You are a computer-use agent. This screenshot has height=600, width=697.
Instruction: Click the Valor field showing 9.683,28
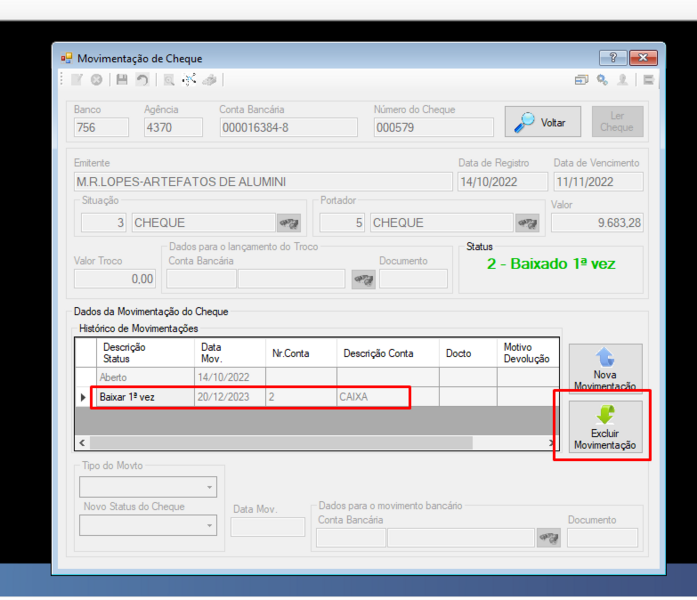pyautogui.click(x=597, y=223)
